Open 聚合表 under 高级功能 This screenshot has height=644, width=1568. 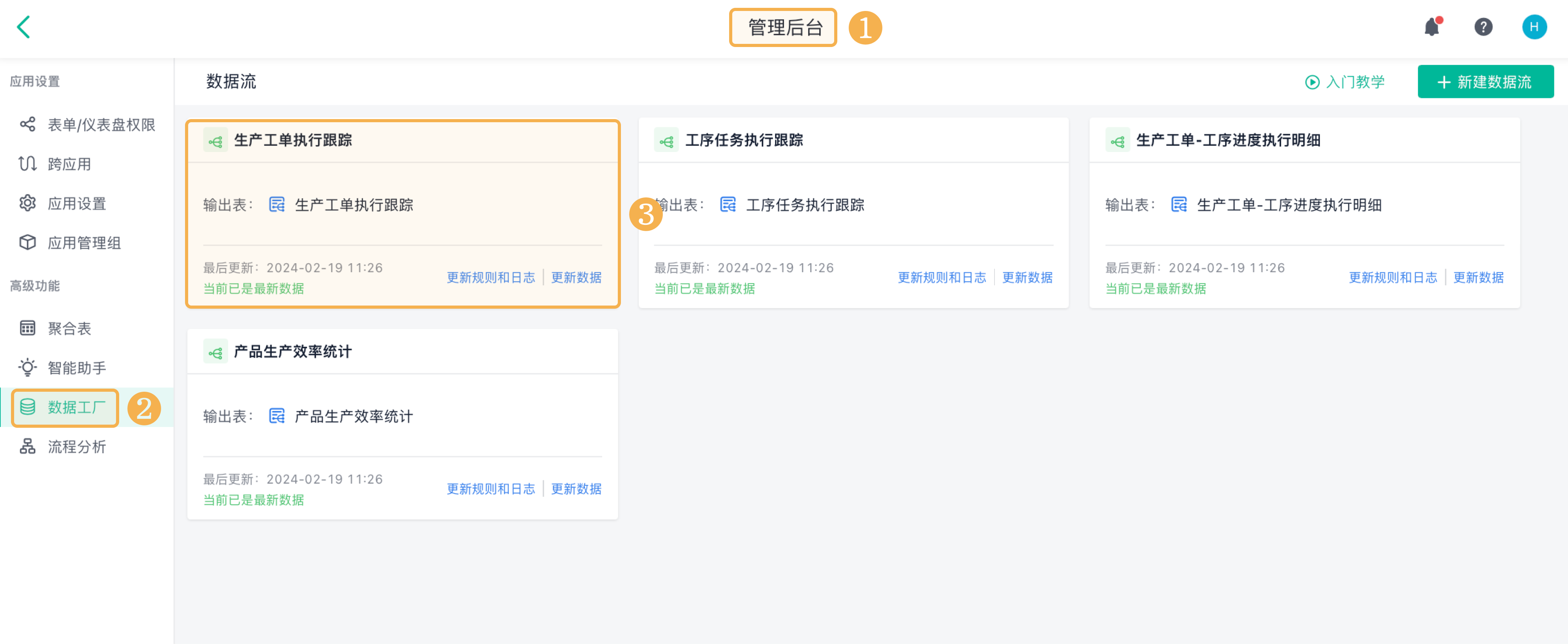coord(87,328)
